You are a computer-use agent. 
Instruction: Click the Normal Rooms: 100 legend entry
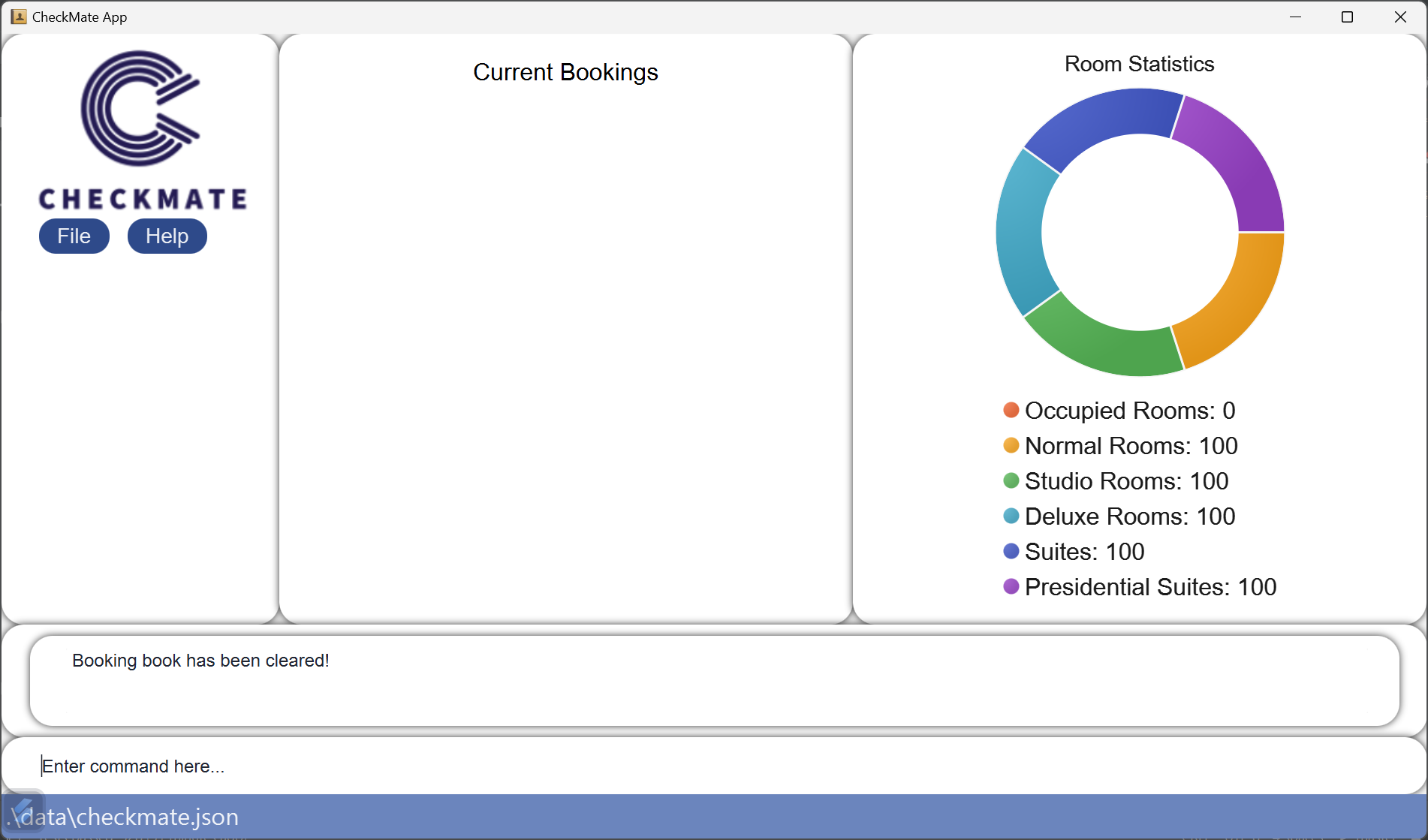pos(1120,446)
